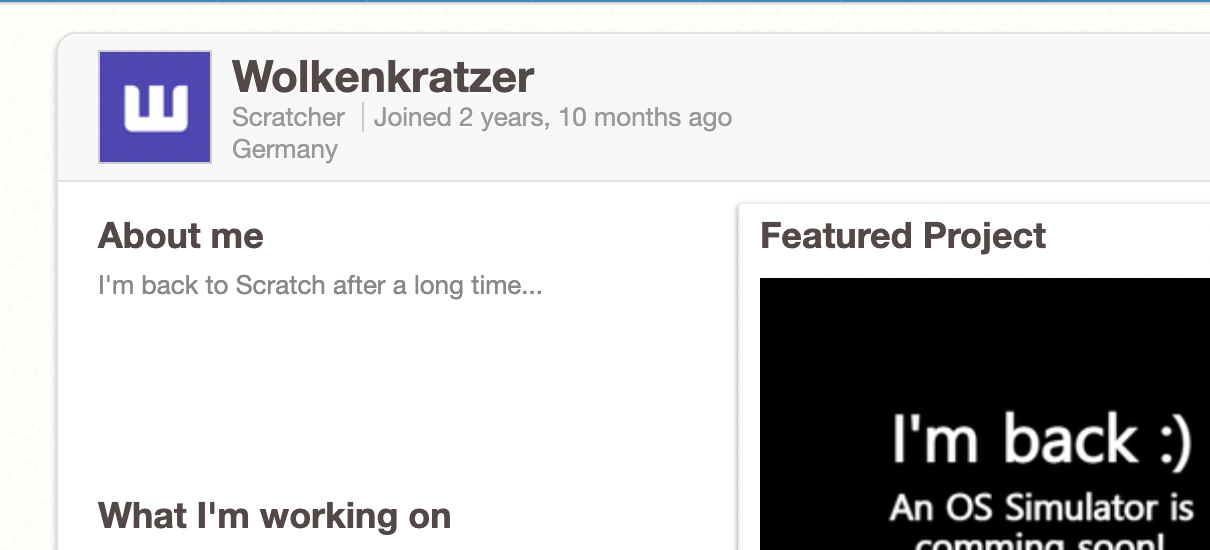The width and height of the screenshot is (1210, 550).
Task: Click the Scratcher status label
Action: coord(288,117)
